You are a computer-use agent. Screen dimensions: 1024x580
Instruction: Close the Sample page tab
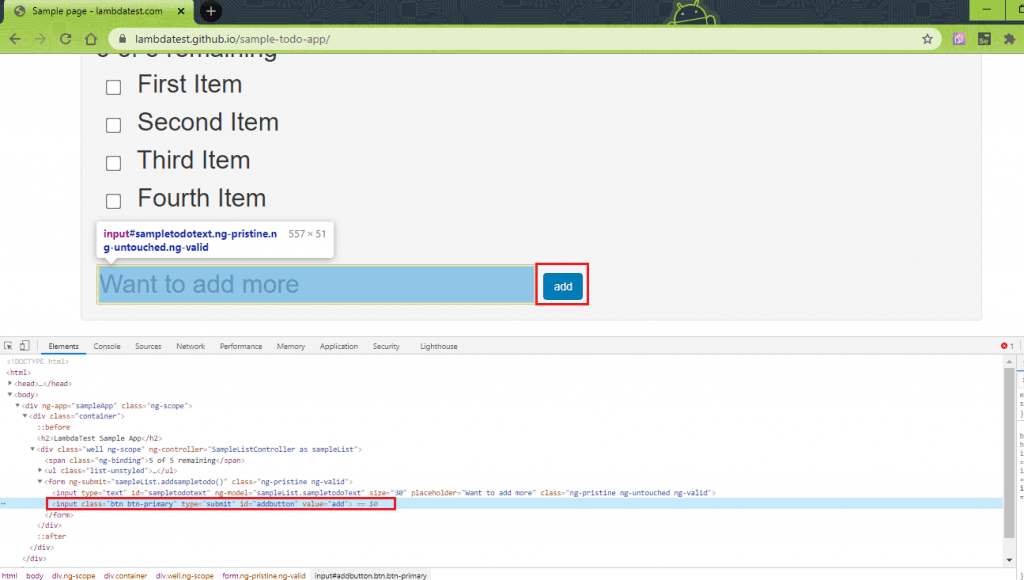click(x=182, y=11)
